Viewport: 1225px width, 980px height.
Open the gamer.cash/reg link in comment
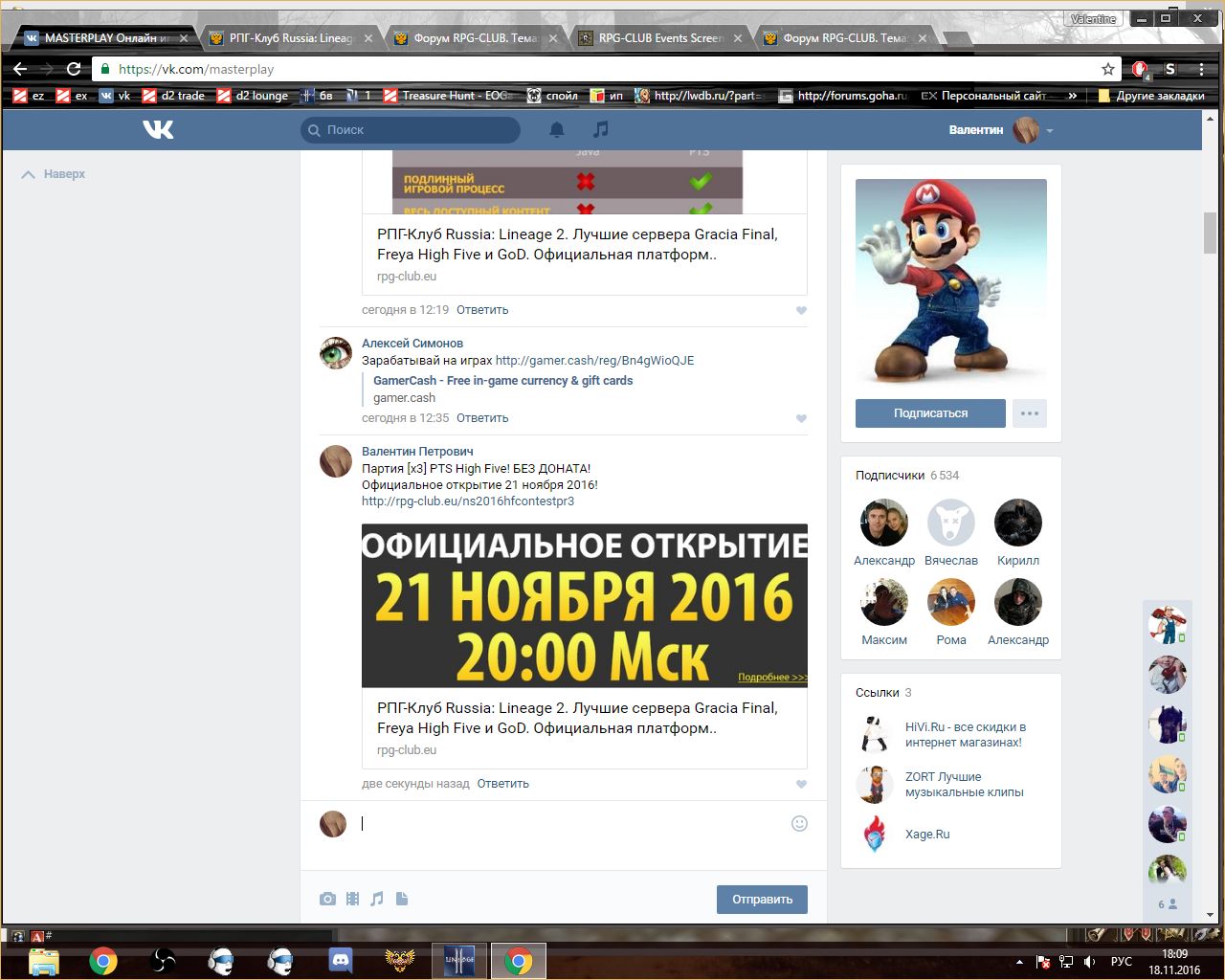(595, 361)
